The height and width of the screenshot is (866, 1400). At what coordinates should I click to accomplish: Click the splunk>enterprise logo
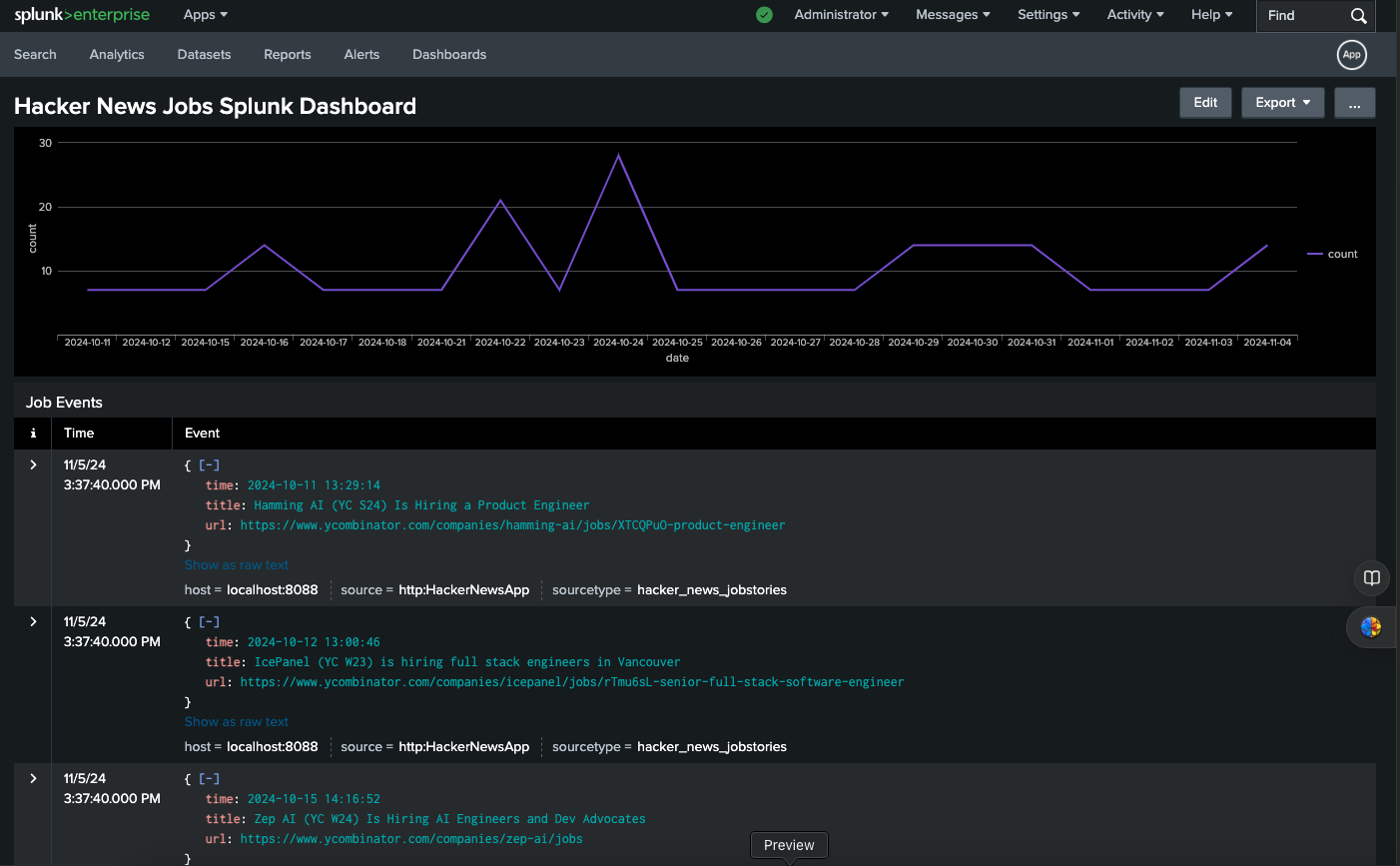click(x=82, y=15)
